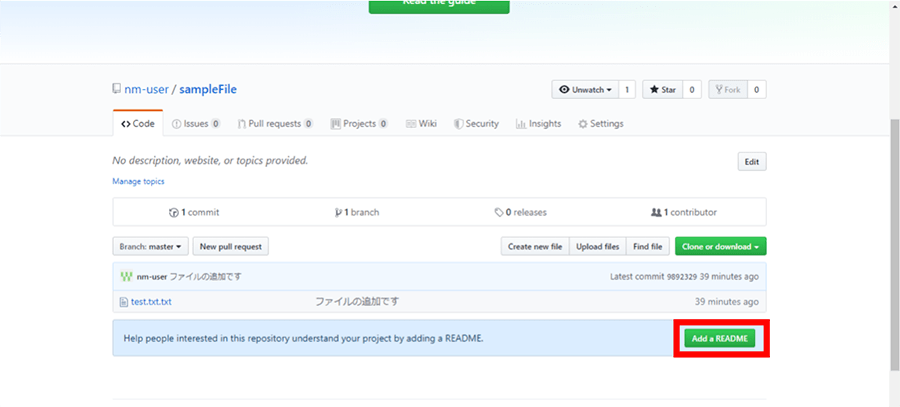Click the Add a README button

pyautogui.click(x=720, y=339)
